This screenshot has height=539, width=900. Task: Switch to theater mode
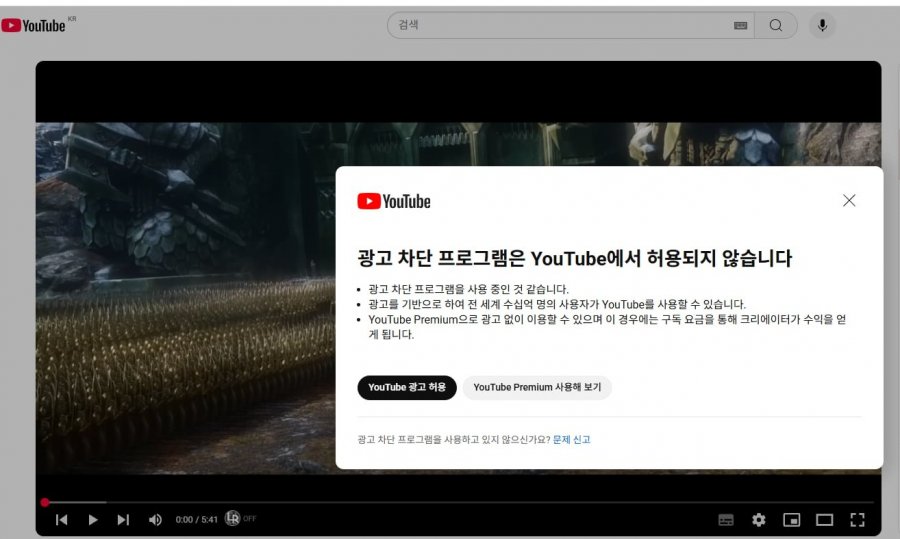point(824,519)
